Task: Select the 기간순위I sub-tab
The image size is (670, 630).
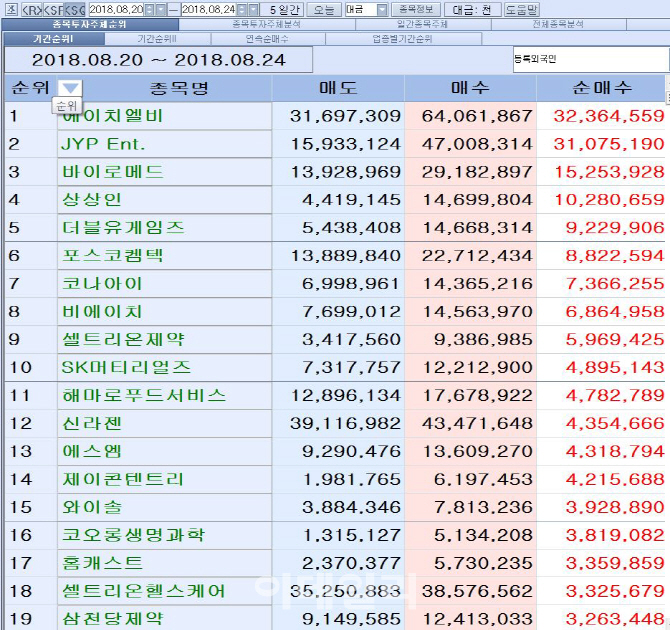Action: (53, 39)
